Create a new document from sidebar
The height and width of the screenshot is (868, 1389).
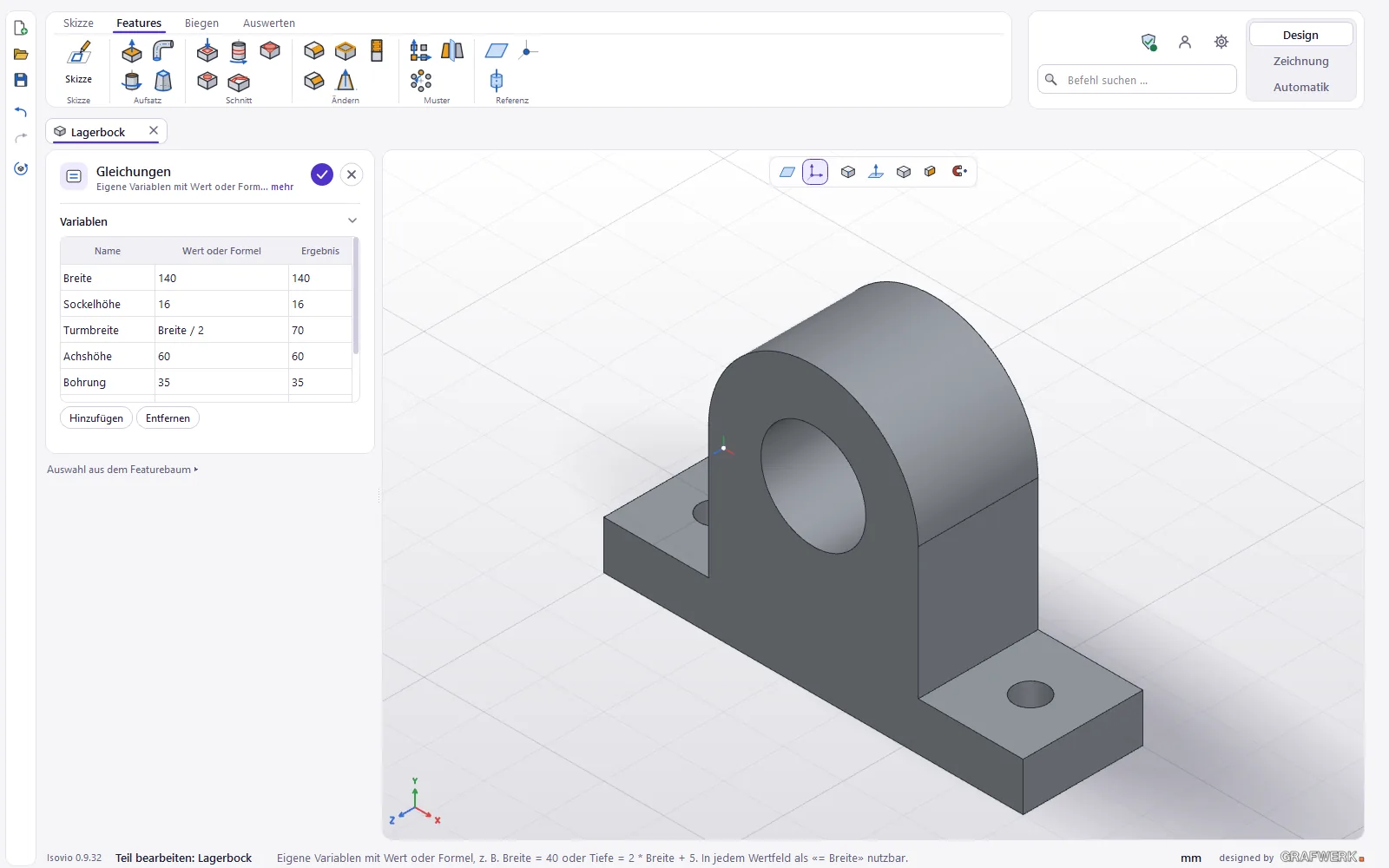tap(21, 28)
